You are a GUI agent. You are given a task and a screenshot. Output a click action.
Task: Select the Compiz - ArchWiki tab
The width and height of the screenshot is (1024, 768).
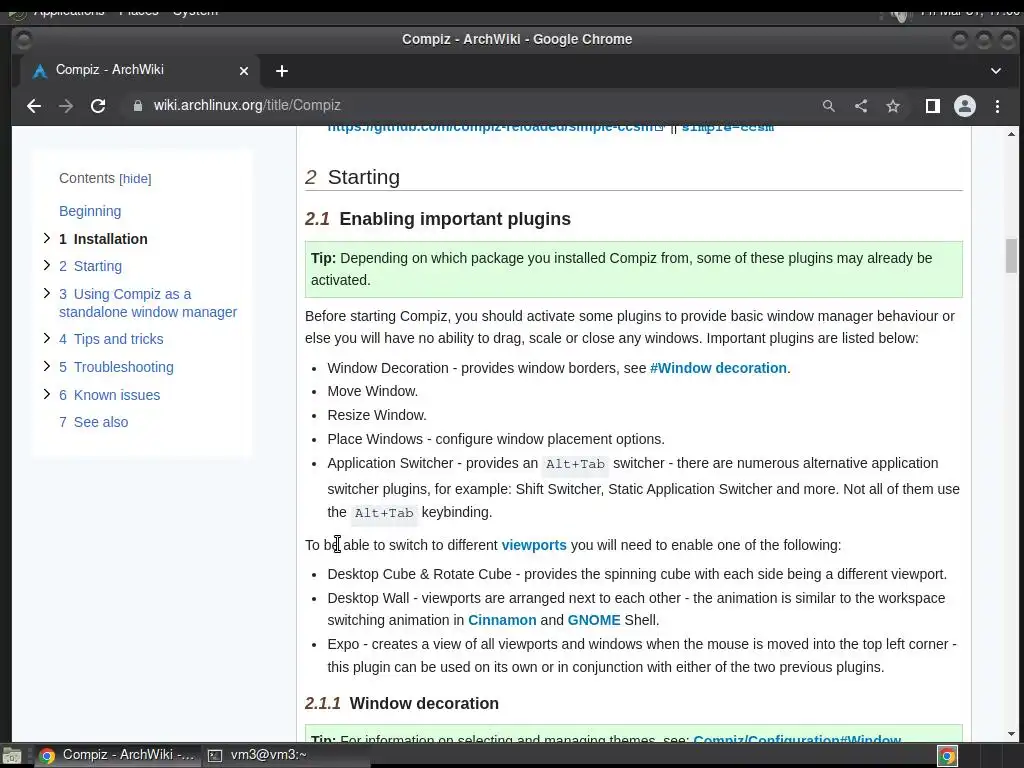[140, 71]
